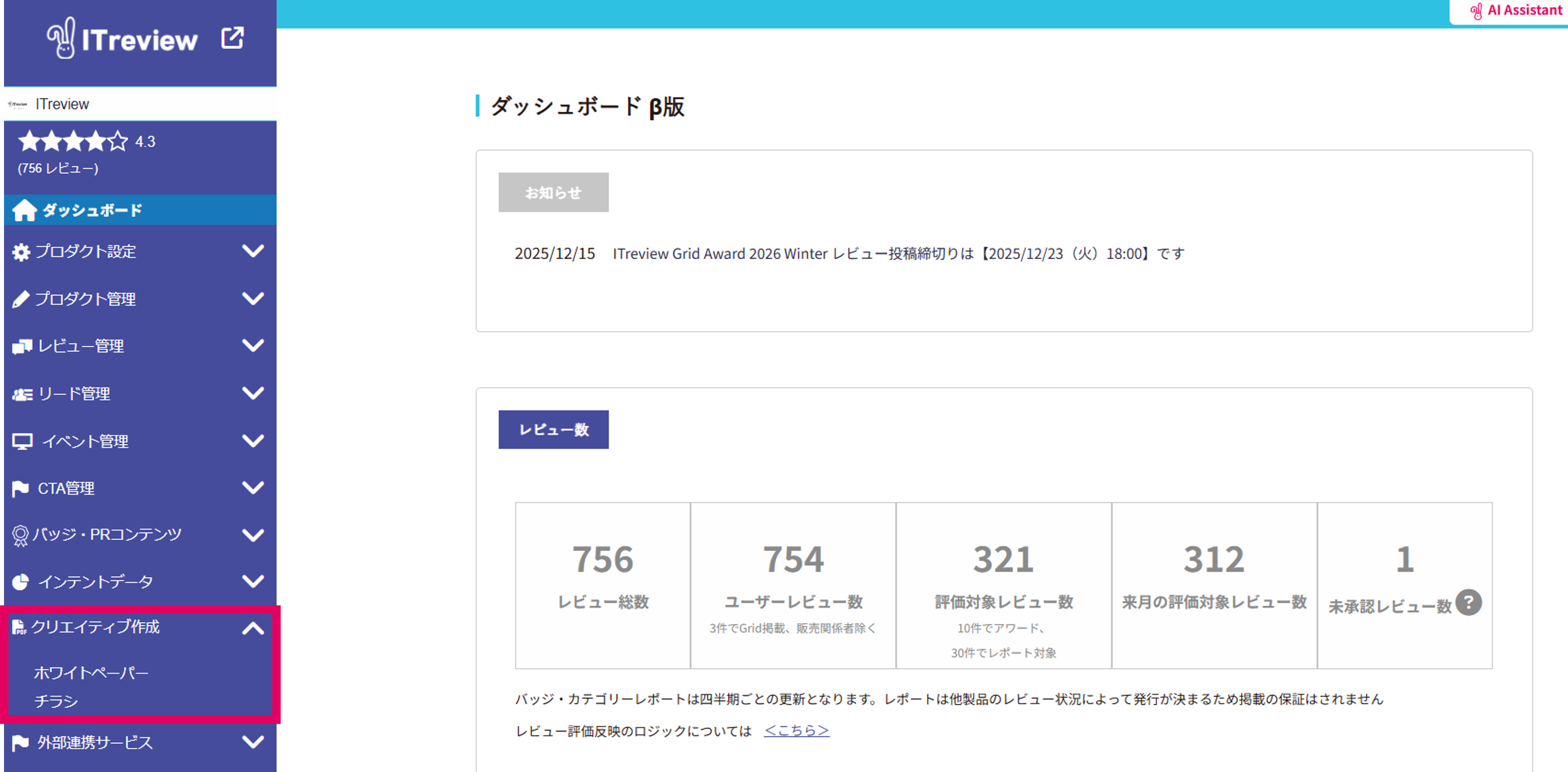This screenshot has width=1568, height=772.
Task: Click the monitor icon for イベント管理
Action: point(22,441)
